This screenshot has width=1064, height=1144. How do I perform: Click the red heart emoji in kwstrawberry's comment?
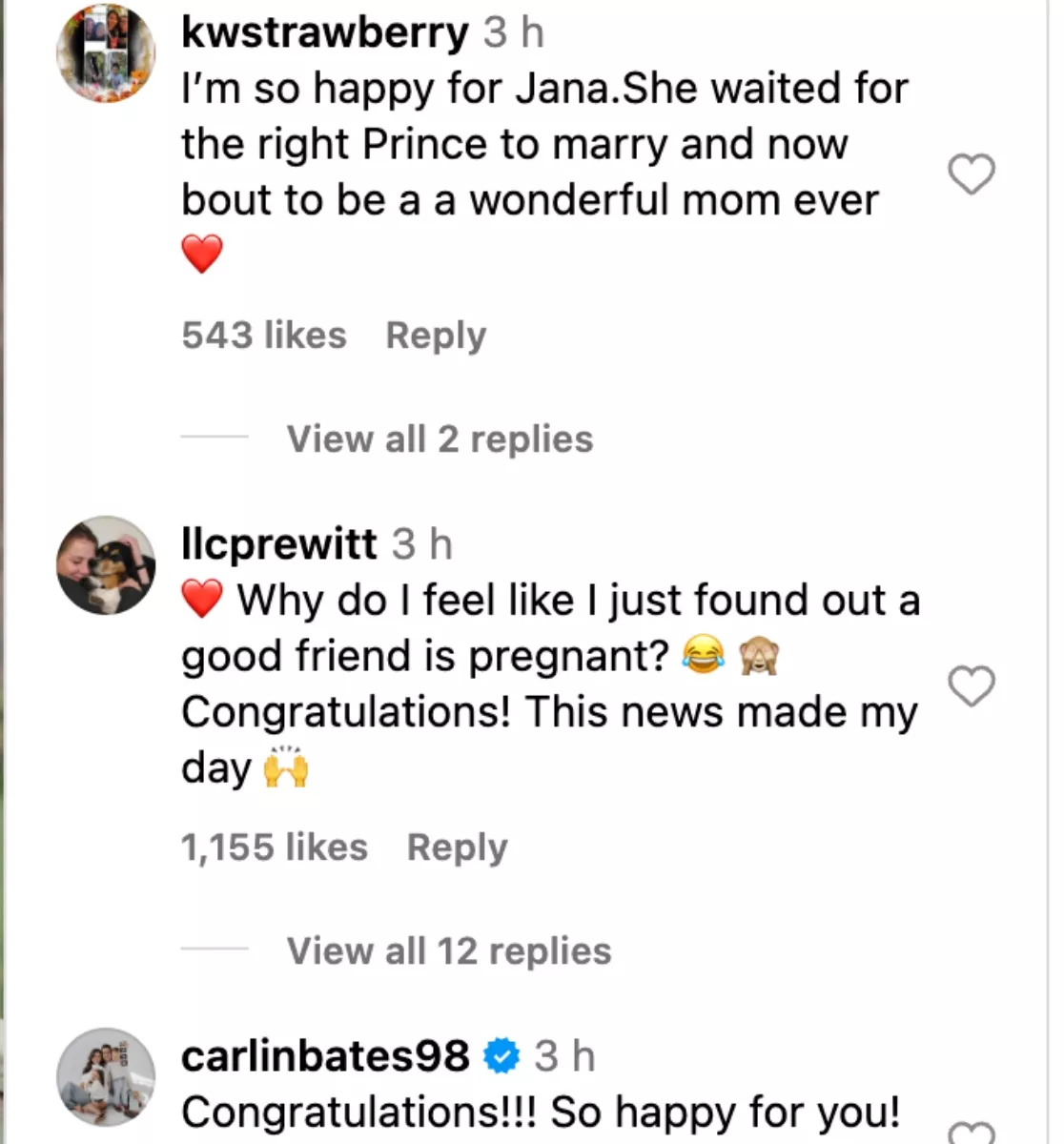(x=202, y=255)
